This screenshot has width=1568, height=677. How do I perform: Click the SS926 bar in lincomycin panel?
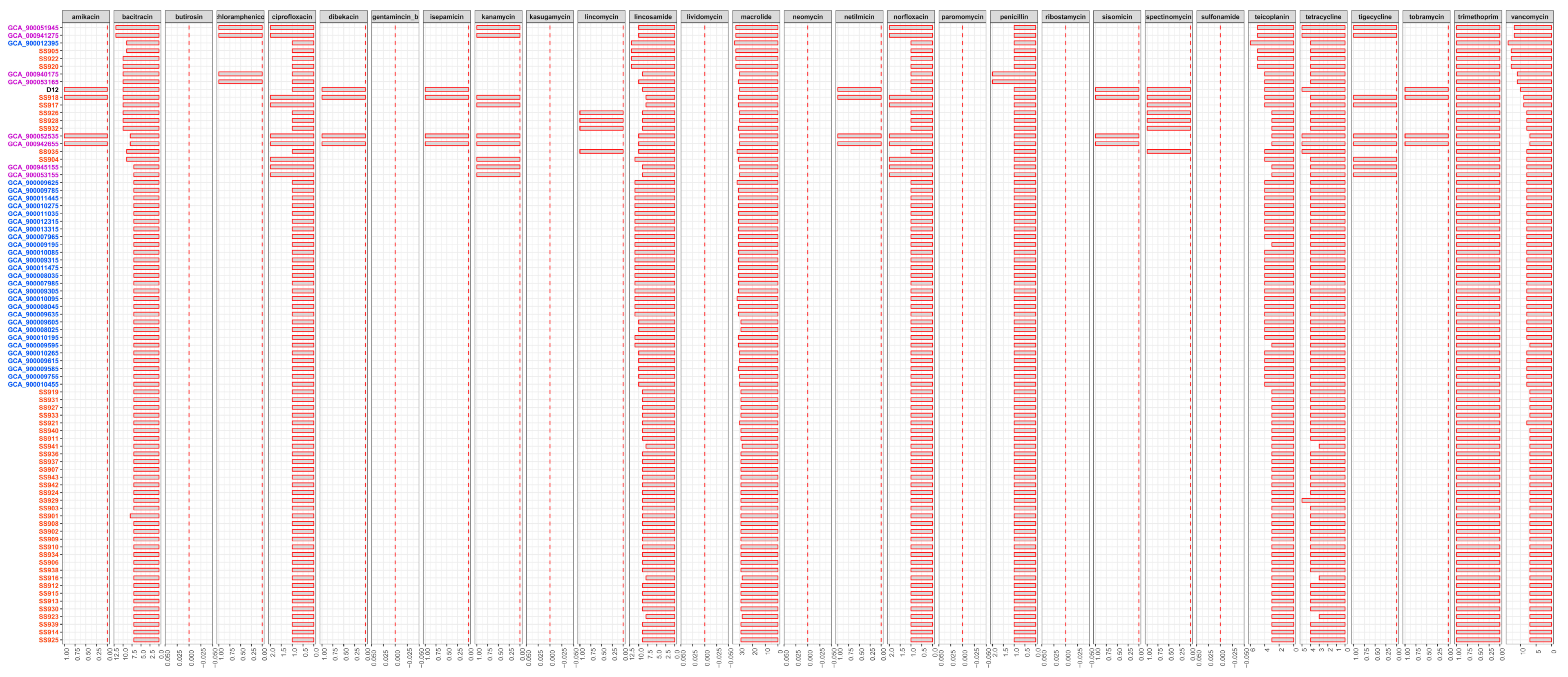coord(601,113)
